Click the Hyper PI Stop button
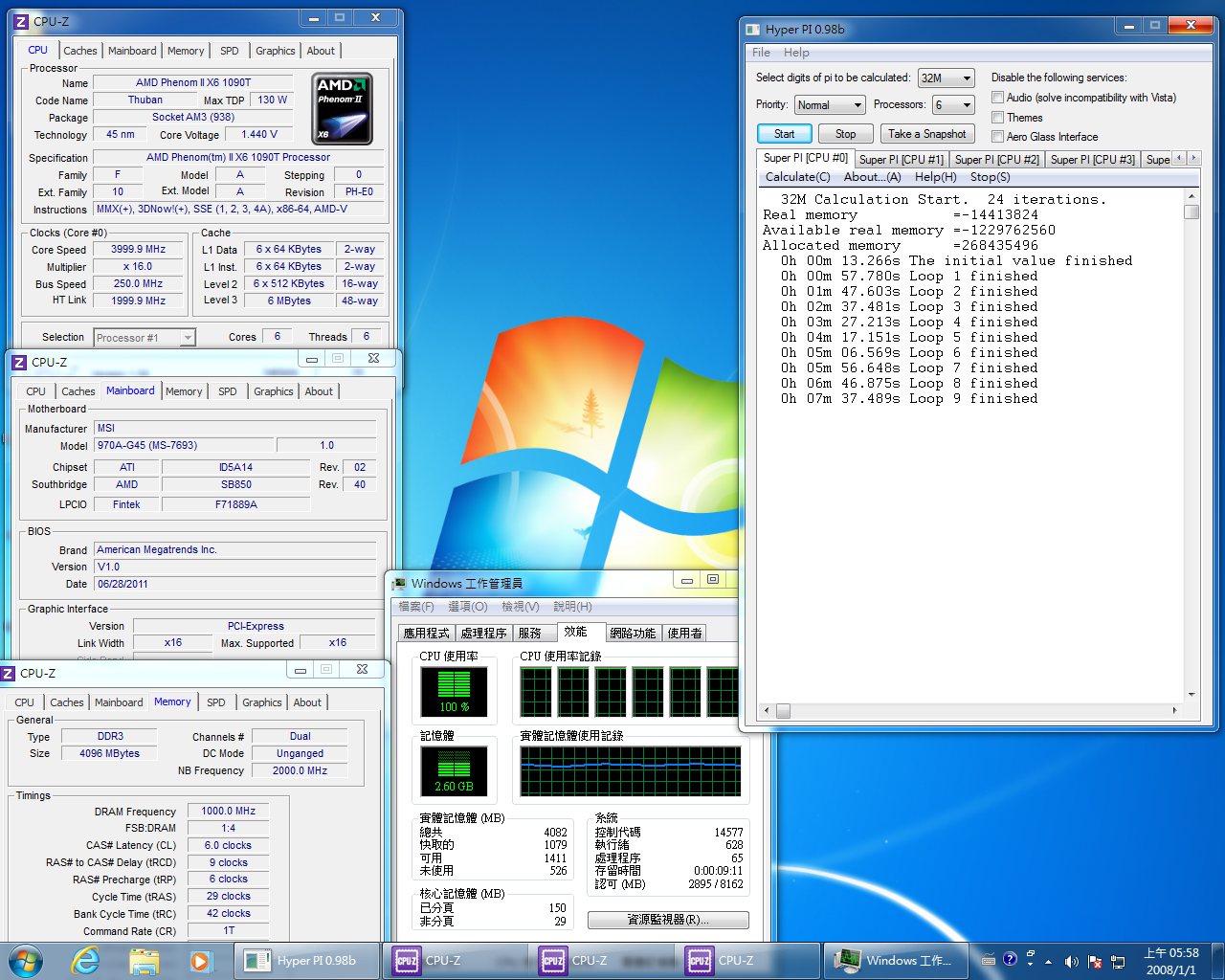1225x980 pixels. tap(846, 134)
